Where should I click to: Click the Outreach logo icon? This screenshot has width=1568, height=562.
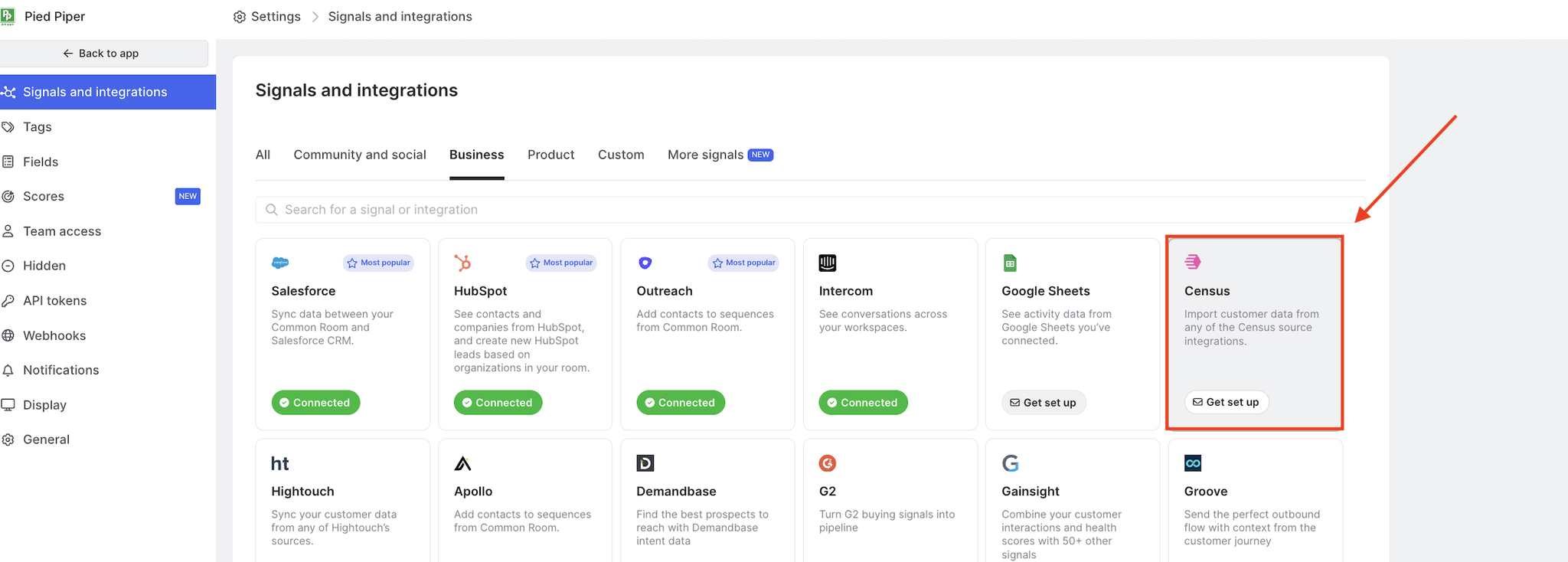[x=645, y=263]
